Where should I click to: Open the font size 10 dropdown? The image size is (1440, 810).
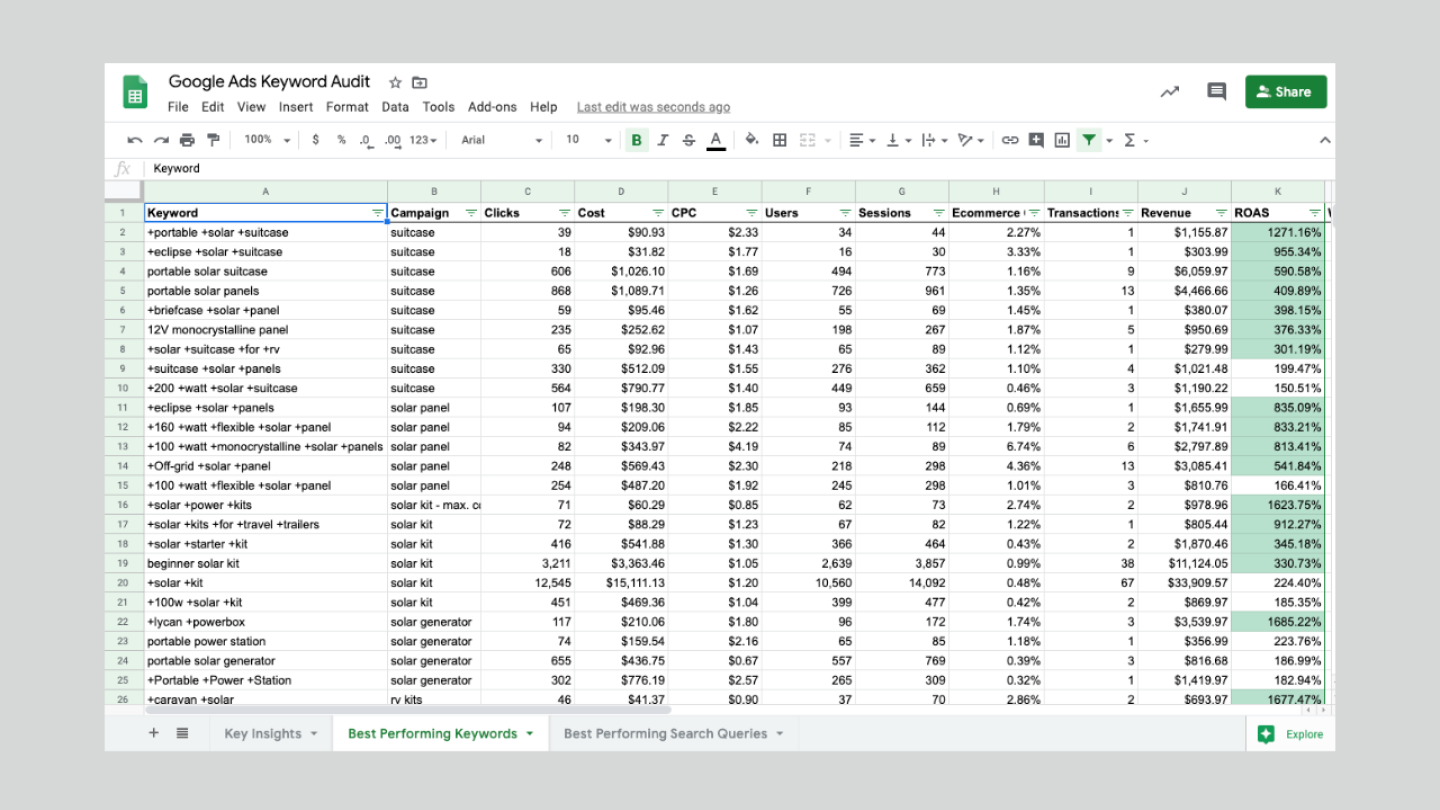(588, 140)
